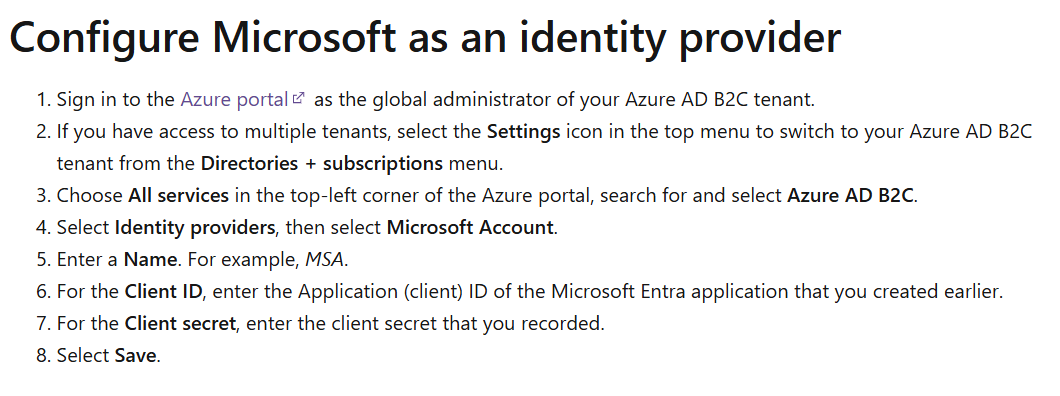Screen dimensions: 1060x396
Task: Click the bold Settings word in step 2
Action: click(523, 131)
